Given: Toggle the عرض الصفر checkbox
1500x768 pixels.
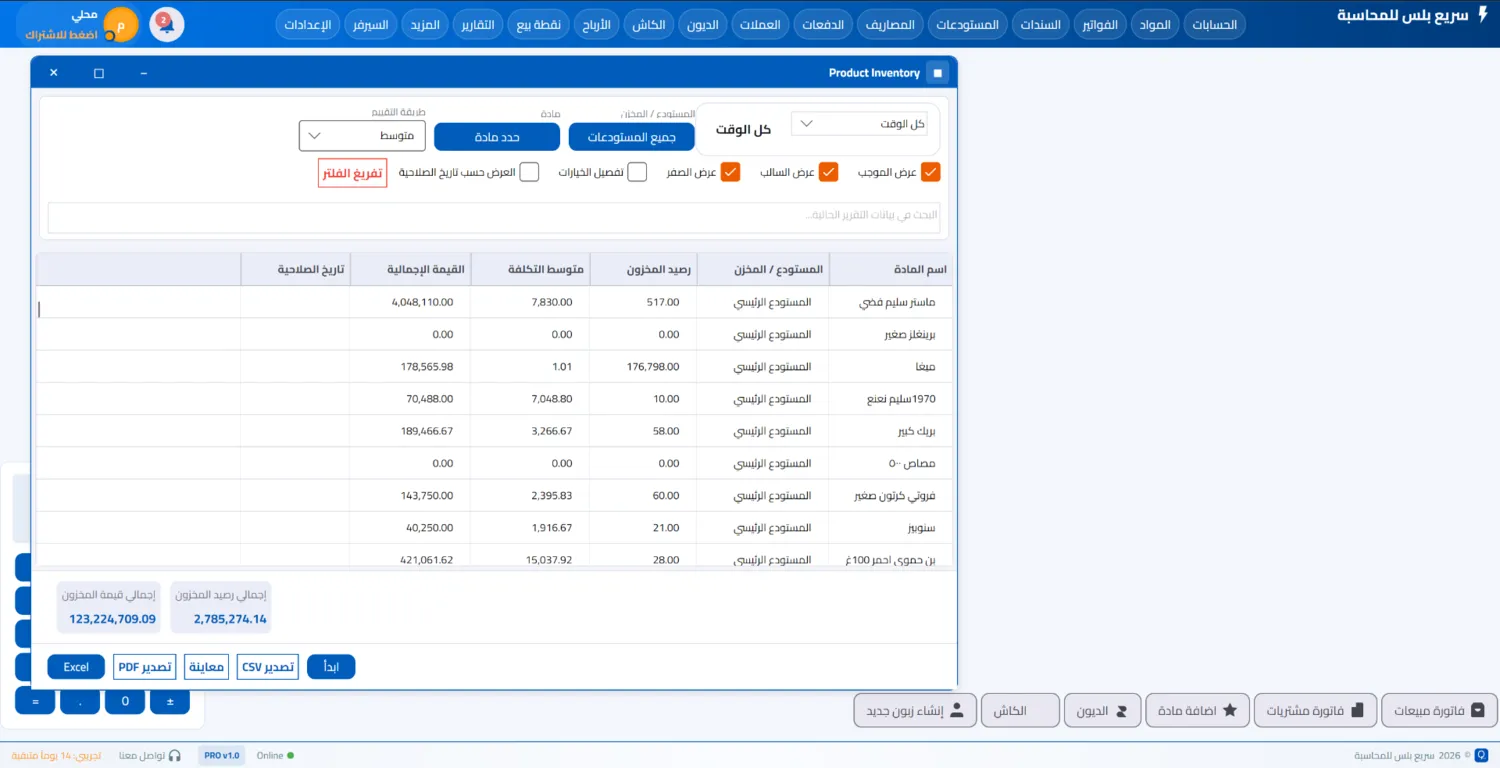Looking at the screenshot, I should [x=731, y=172].
